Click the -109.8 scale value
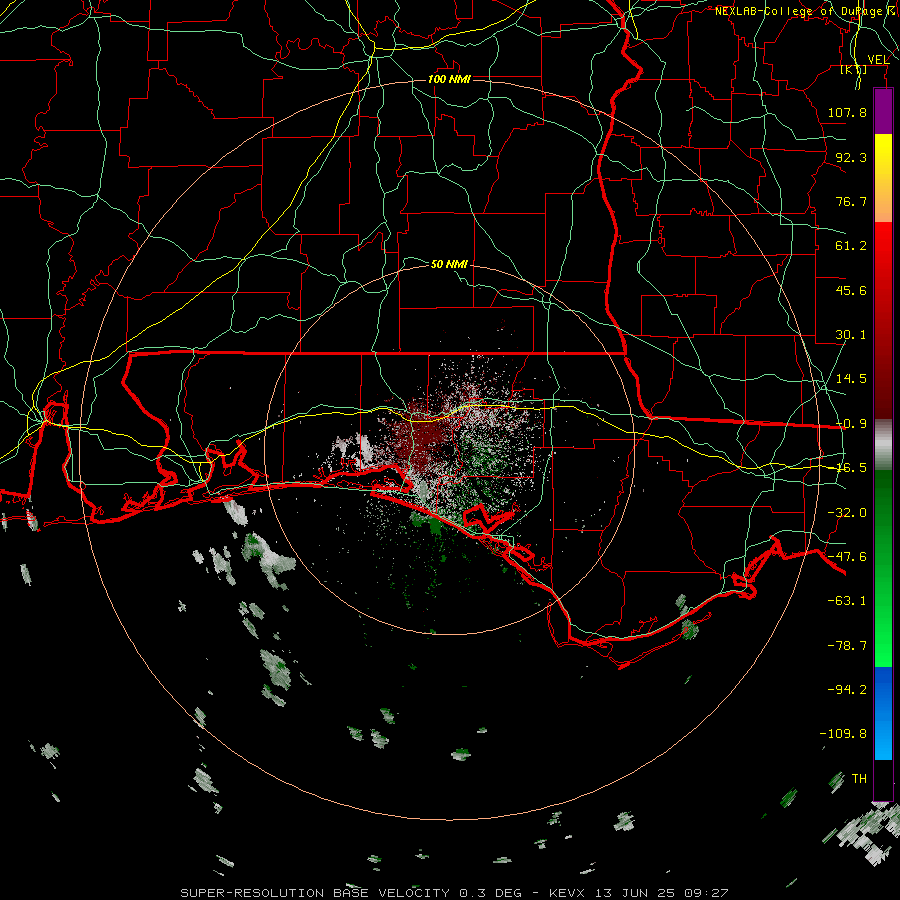The image size is (900, 900). pyautogui.click(x=843, y=734)
